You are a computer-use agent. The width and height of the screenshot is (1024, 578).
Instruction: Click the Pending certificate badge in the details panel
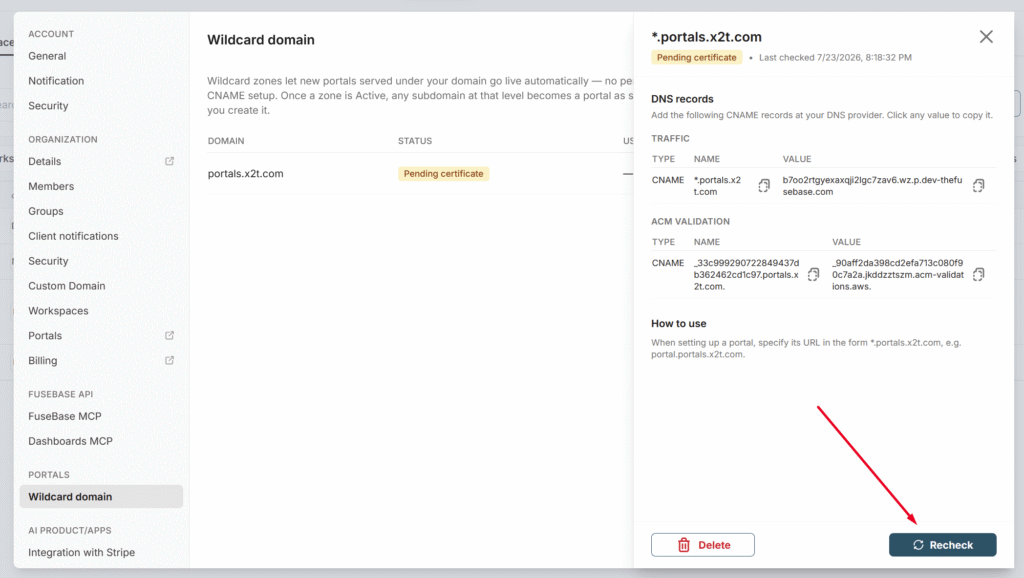tap(696, 57)
